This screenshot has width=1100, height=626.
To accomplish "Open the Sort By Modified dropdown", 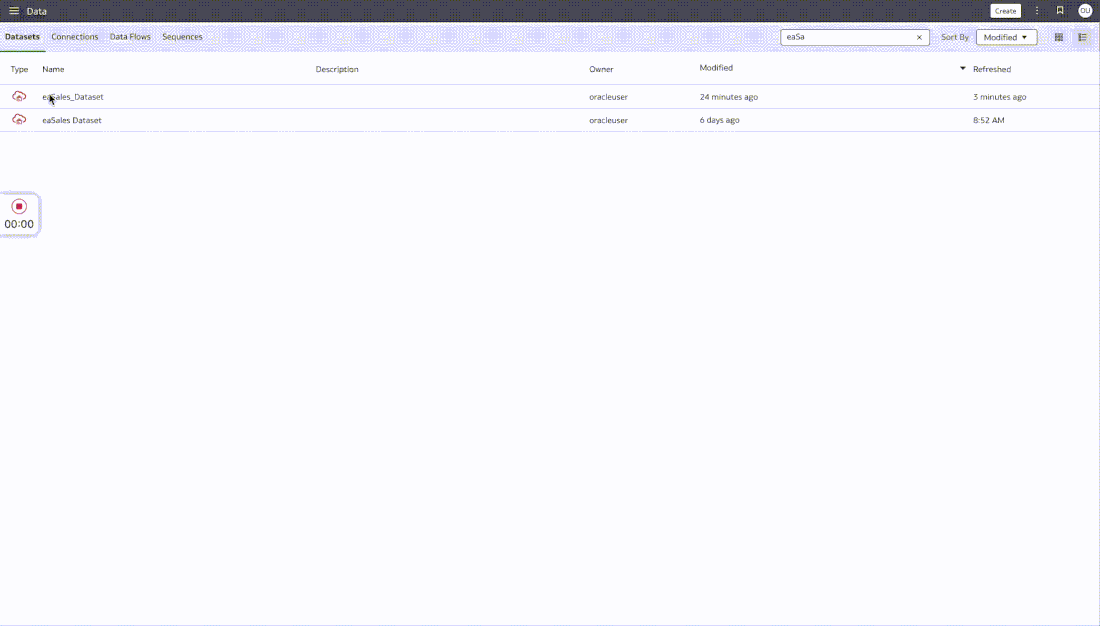I will (x=1006, y=37).
